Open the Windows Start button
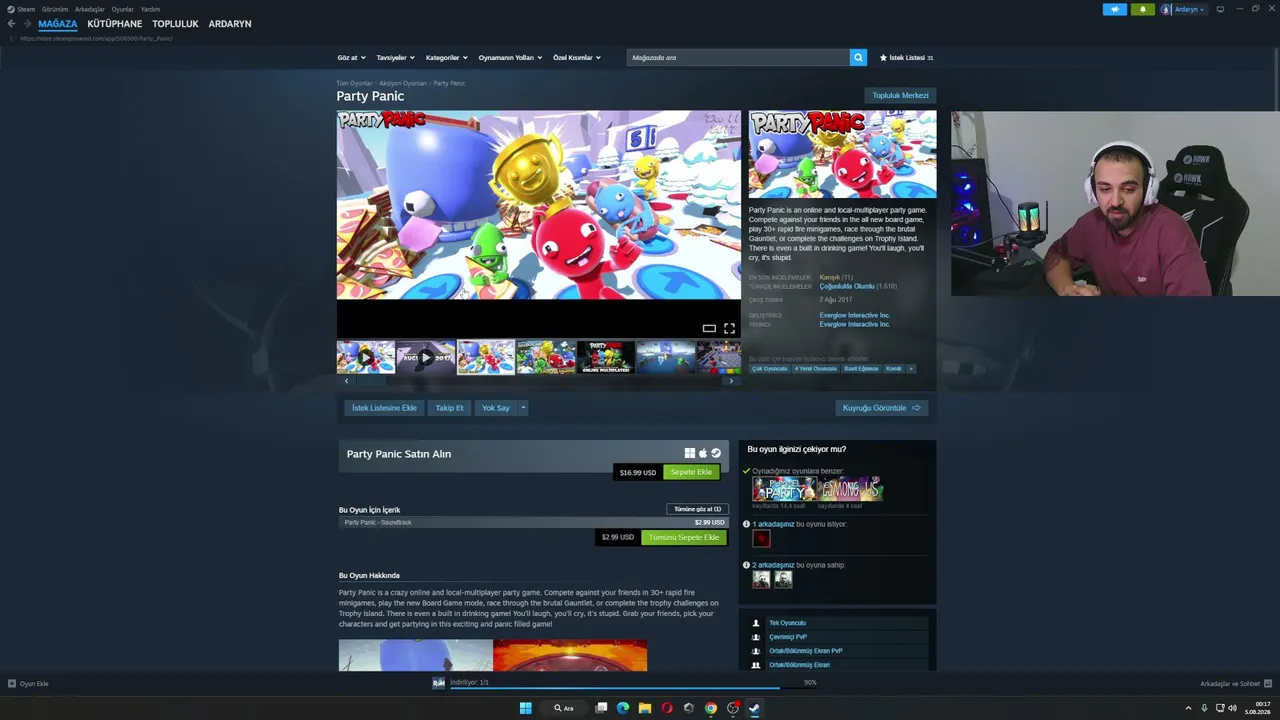1280x720 pixels. (x=525, y=708)
